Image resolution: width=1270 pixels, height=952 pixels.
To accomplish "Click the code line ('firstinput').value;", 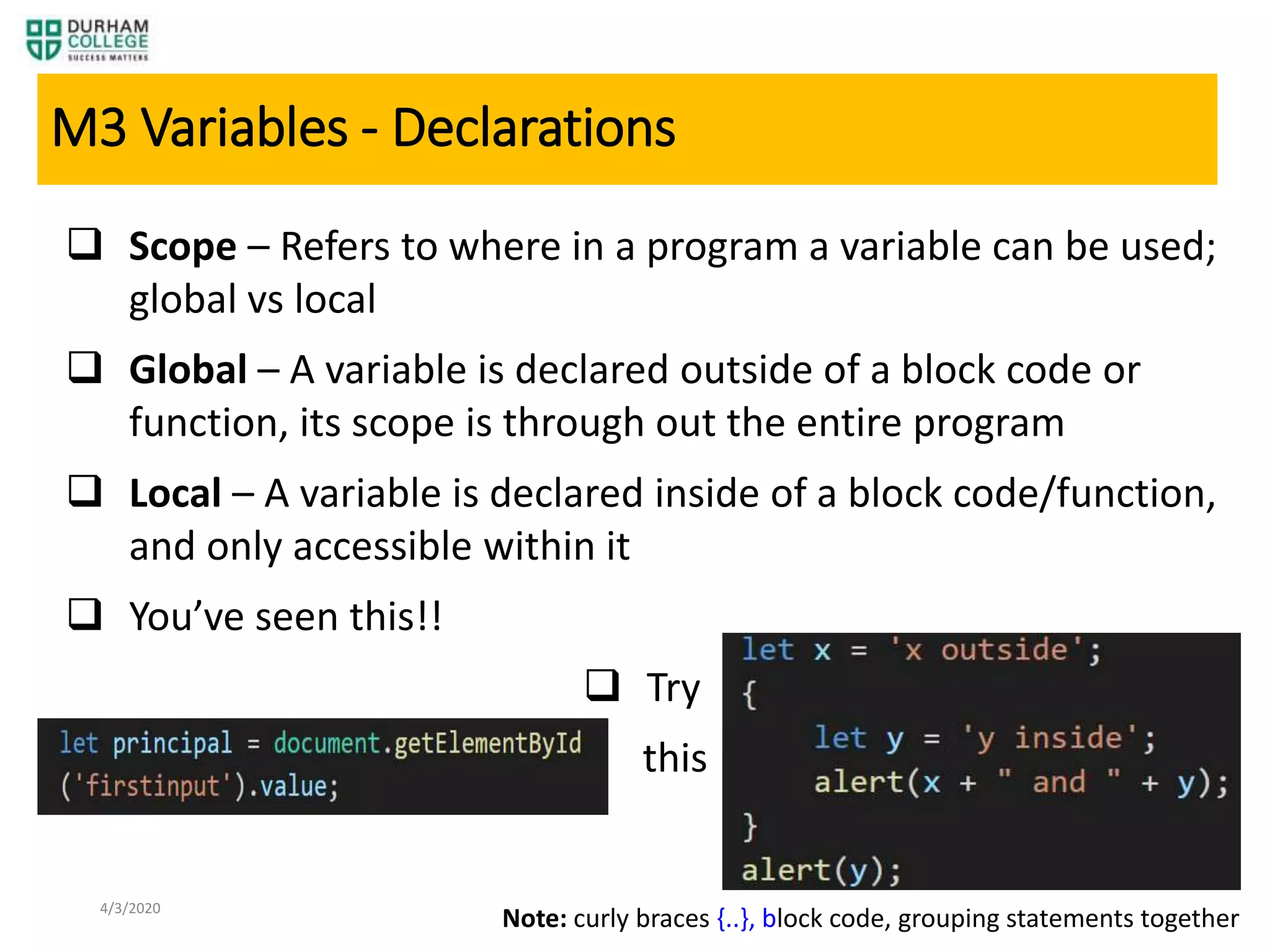I will coord(199,787).
